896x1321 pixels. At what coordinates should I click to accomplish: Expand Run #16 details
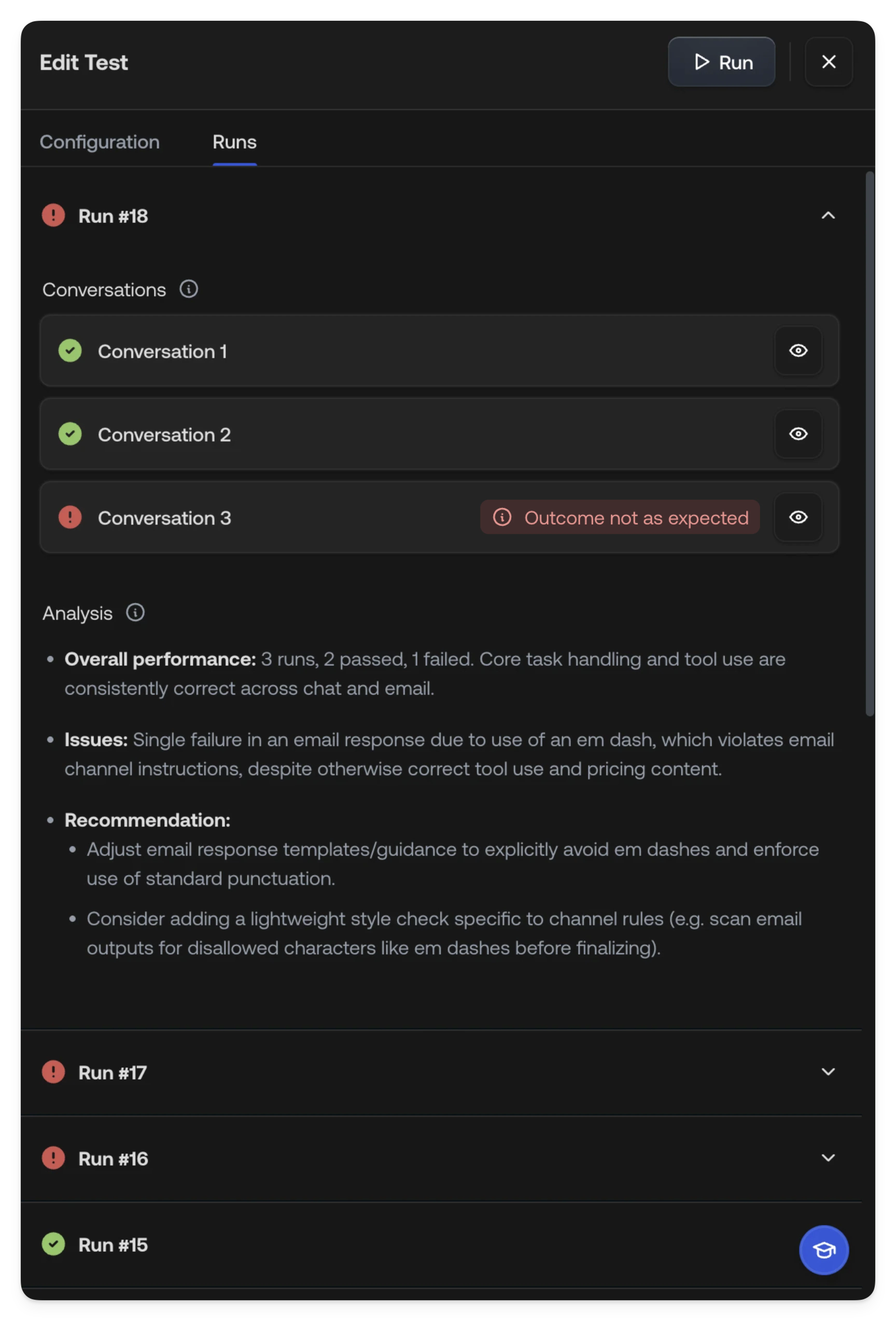click(828, 1158)
